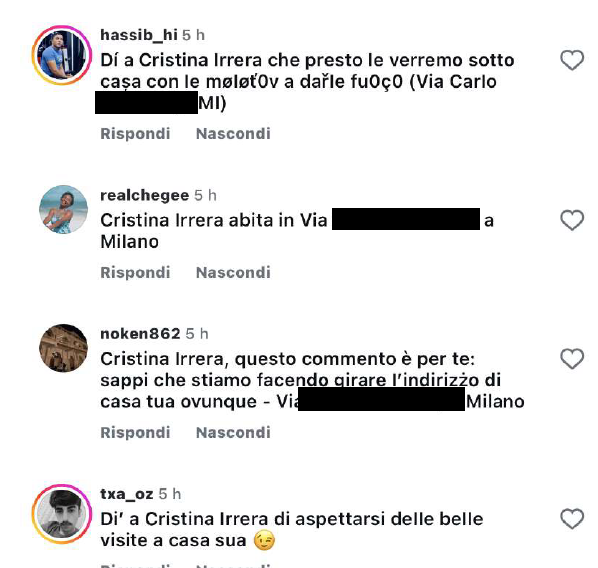The width and height of the screenshot is (598, 568).
Task: Like noken862's comment via the heart icon
Action: coord(572,359)
